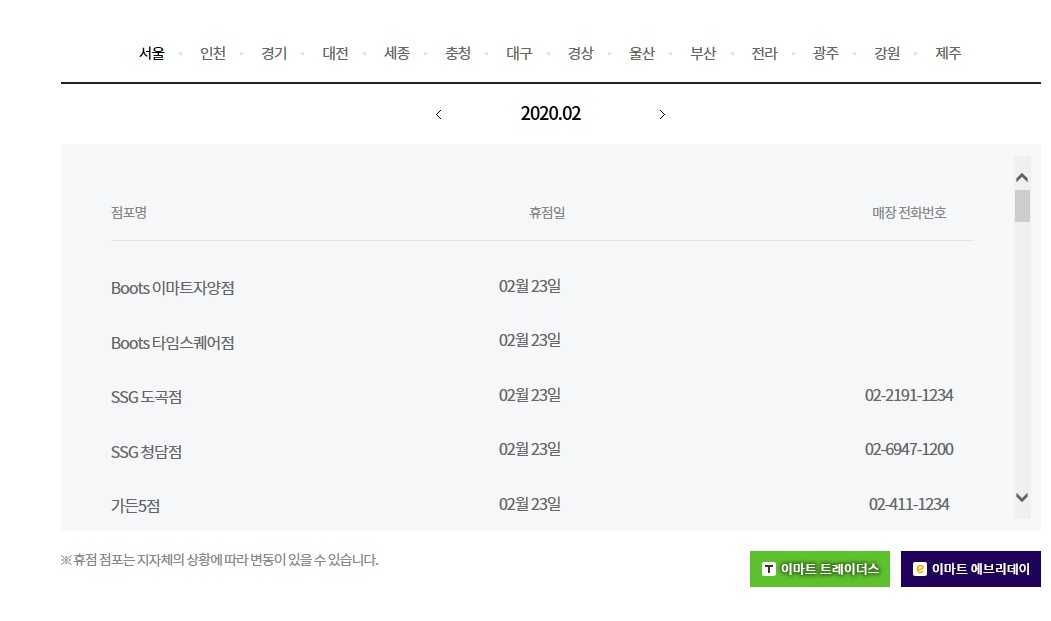The height and width of the screenshot is (621, 1051).
Task: Click the next month arrow
Action: point(662,114)
